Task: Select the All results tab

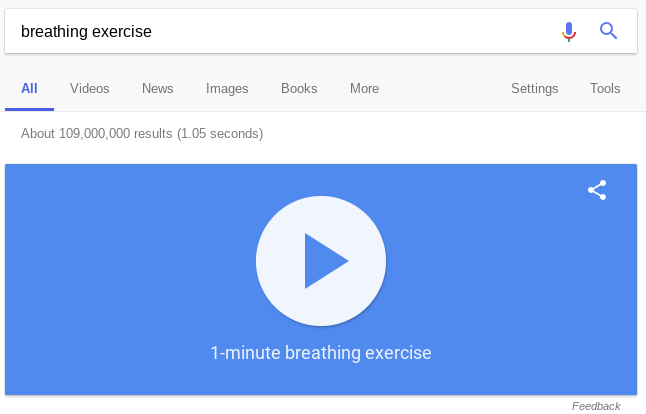Action: click(29, 89)
